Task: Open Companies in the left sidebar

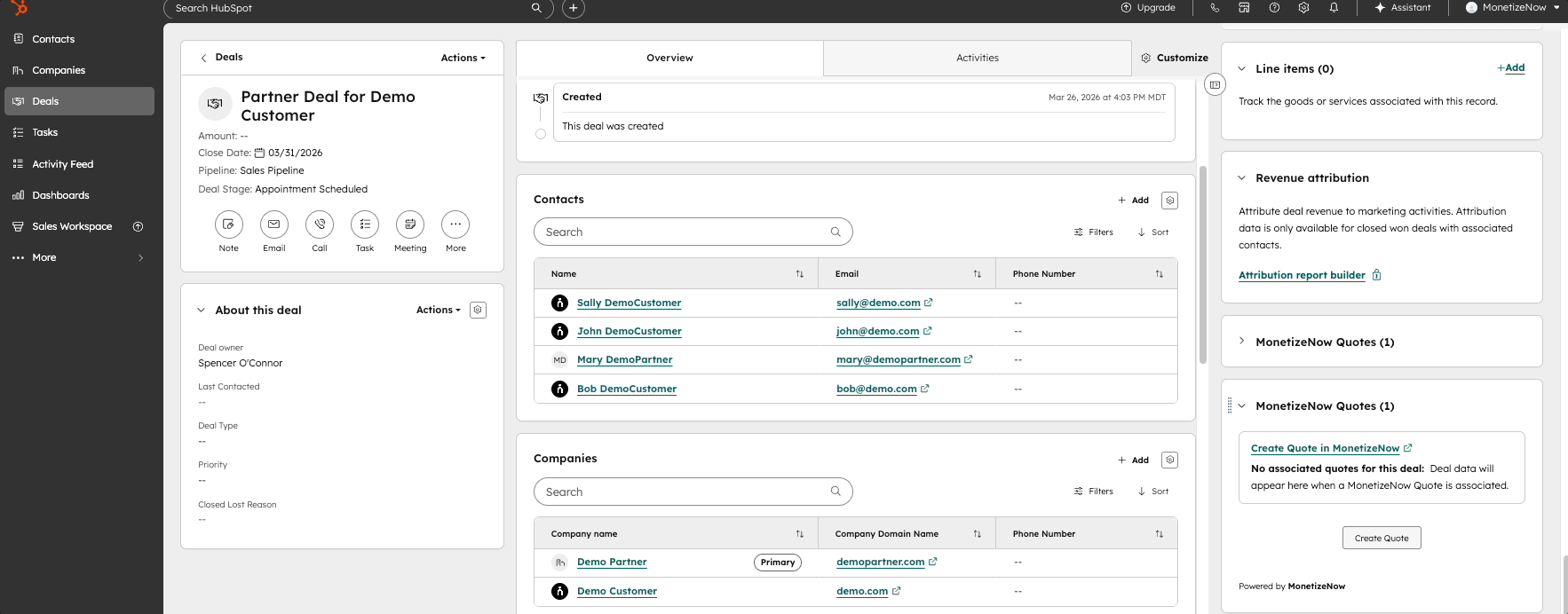Action: pyautogui.click(x=79, y=70)
